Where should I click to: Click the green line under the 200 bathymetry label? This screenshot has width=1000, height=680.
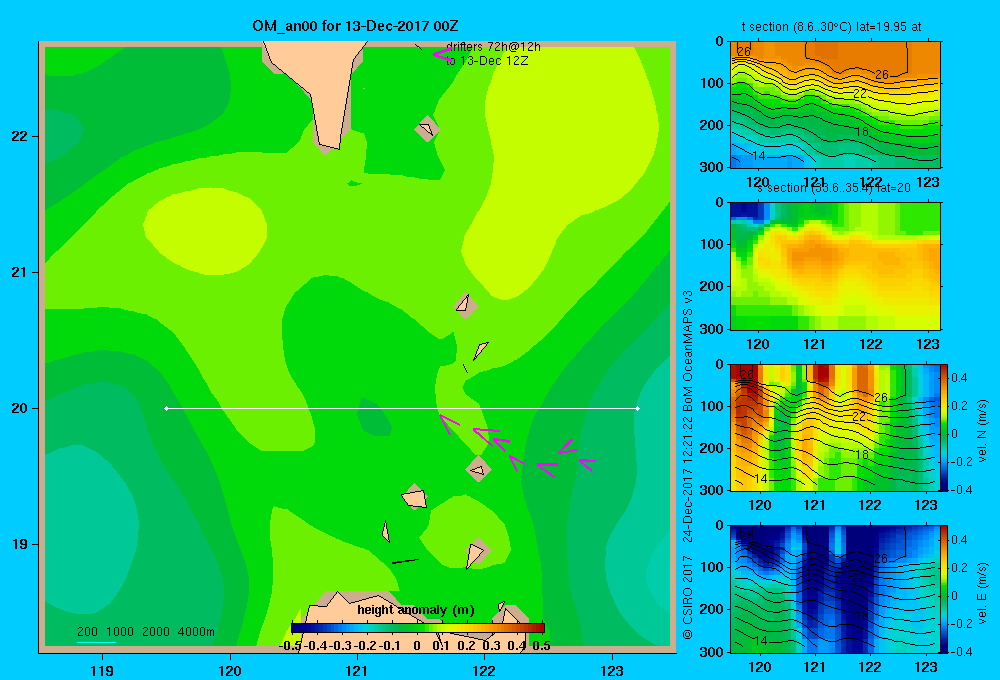96,642
